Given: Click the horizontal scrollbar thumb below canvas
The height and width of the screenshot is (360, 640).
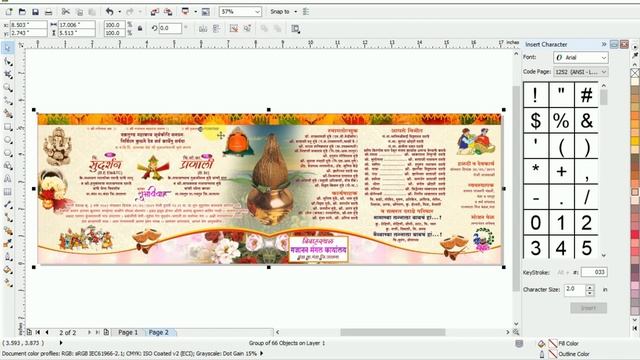Looking at the screenshot, I should pyautogui.click(x=393, y=332).
